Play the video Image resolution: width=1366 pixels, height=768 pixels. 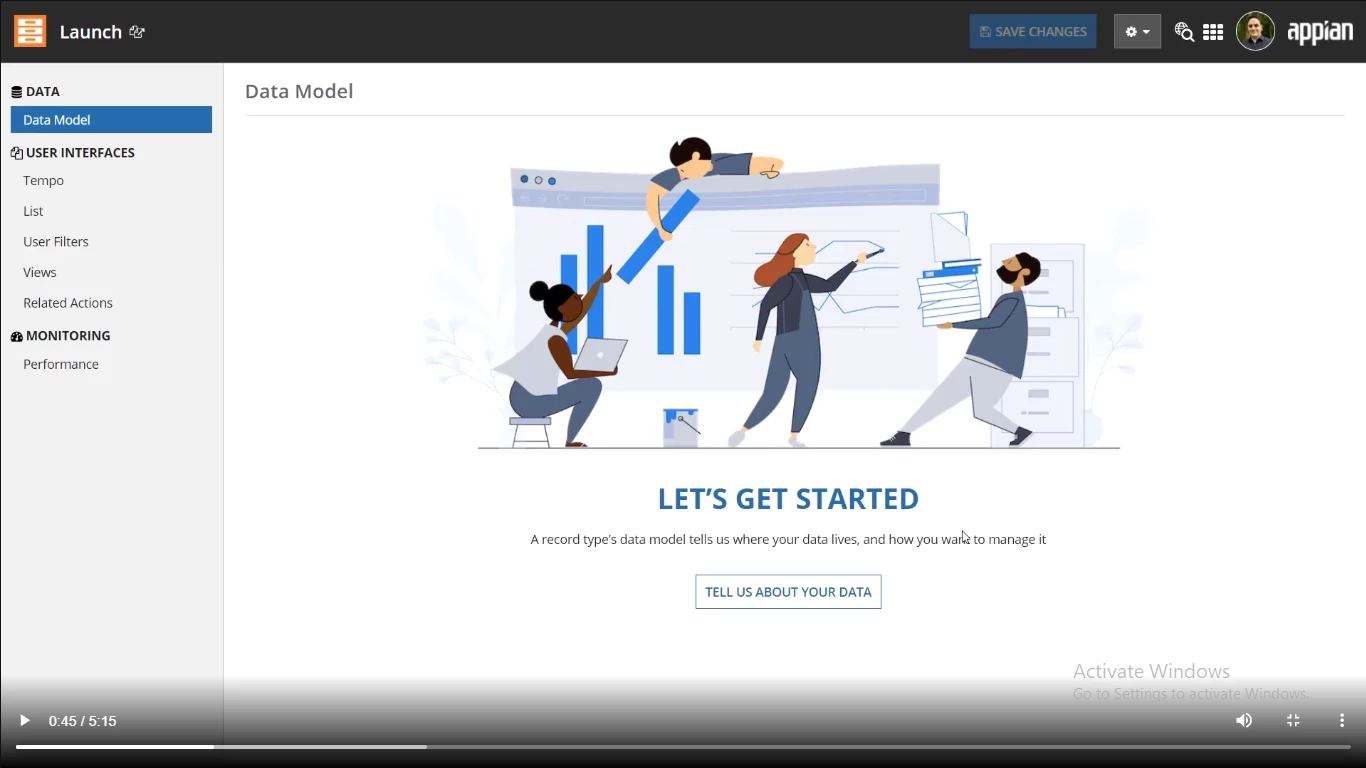(25, 721)
